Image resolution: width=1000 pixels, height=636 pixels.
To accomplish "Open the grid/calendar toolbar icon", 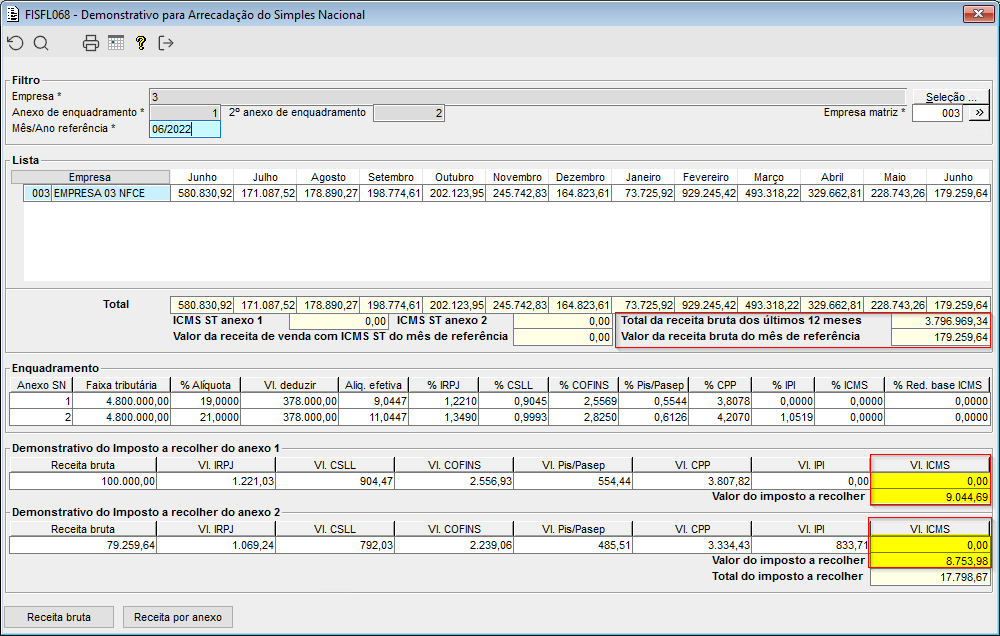I will pyautogui.click(x=116, y=43).
